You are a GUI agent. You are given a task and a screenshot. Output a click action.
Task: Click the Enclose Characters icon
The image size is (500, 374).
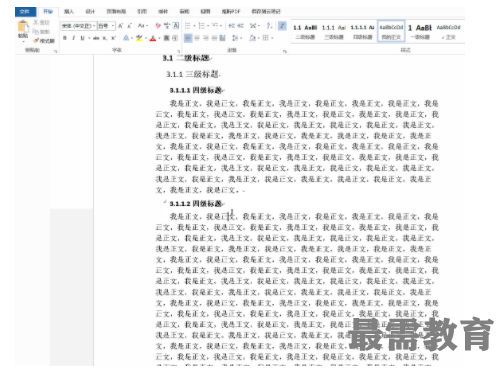pyautogui.click(x=175, y=38)
